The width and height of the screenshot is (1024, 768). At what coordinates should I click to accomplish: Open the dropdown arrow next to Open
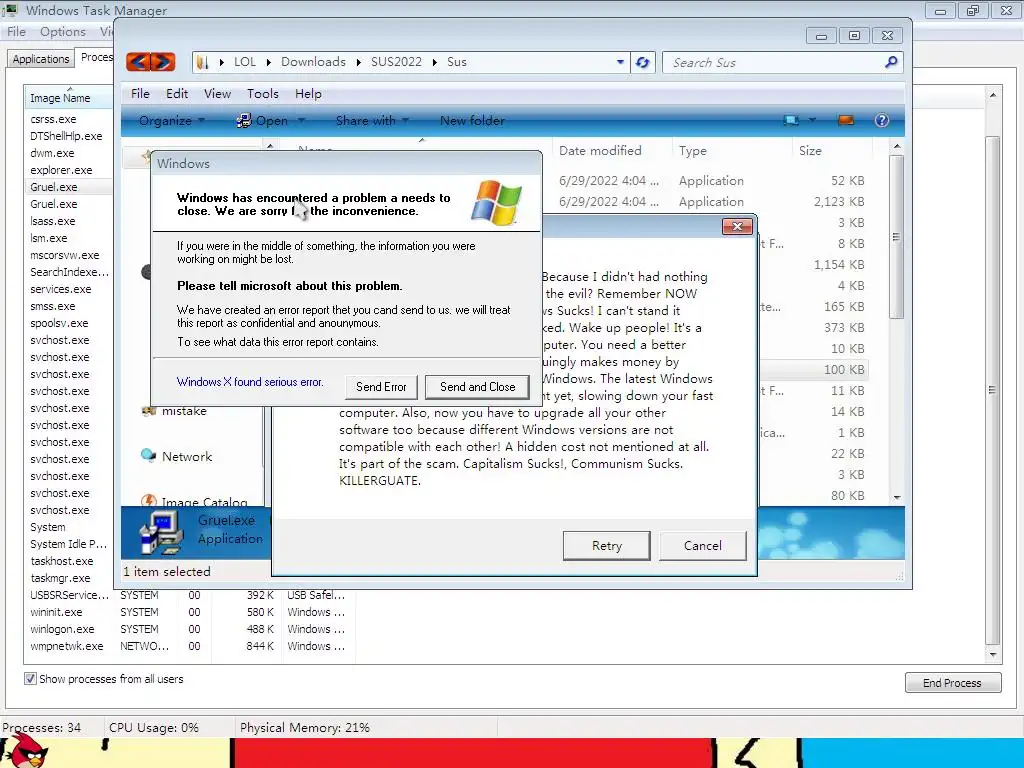pyautogui.click(x=302, y=120)
